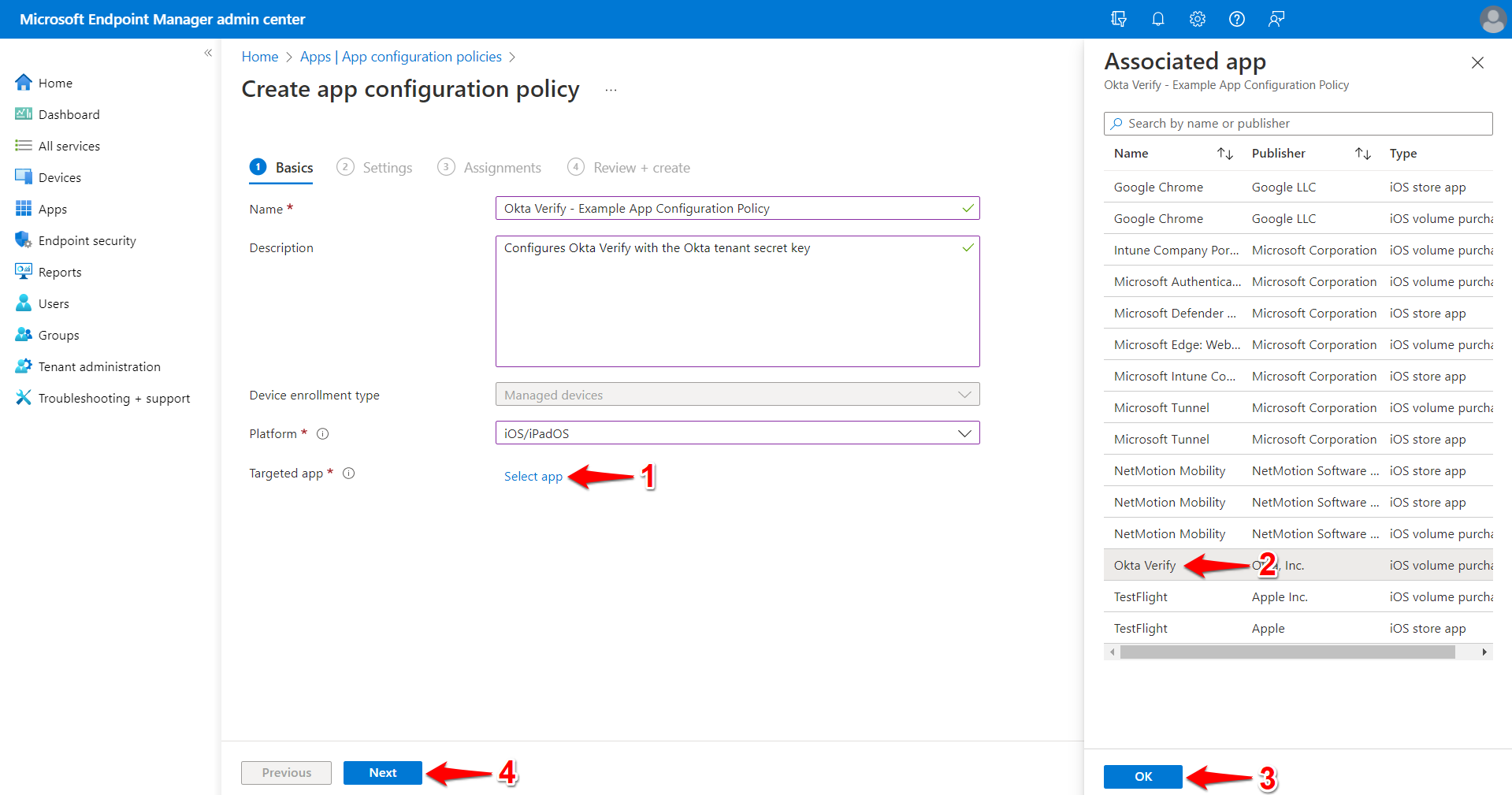Show the Platform info tooltip icon
Image resolution: width=1512 pixels, height=795 pixels.
click(x=322, y=433)
